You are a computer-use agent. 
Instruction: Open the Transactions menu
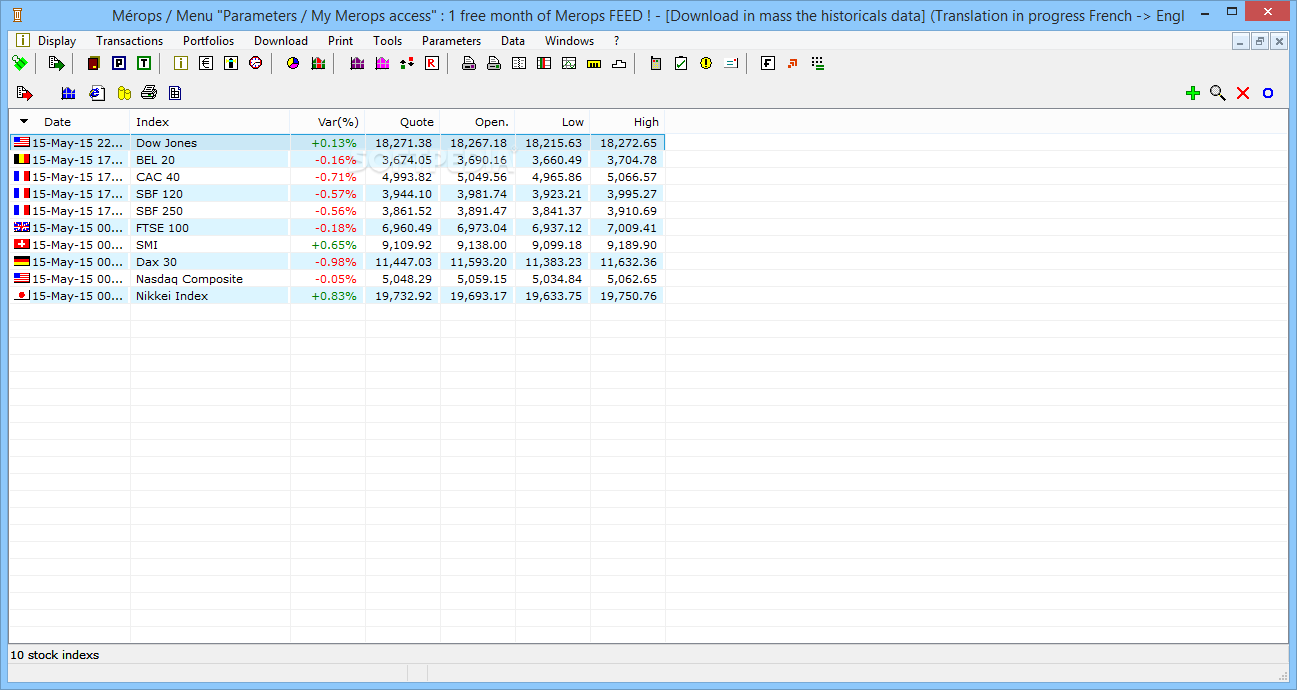[x=130, y=41]
